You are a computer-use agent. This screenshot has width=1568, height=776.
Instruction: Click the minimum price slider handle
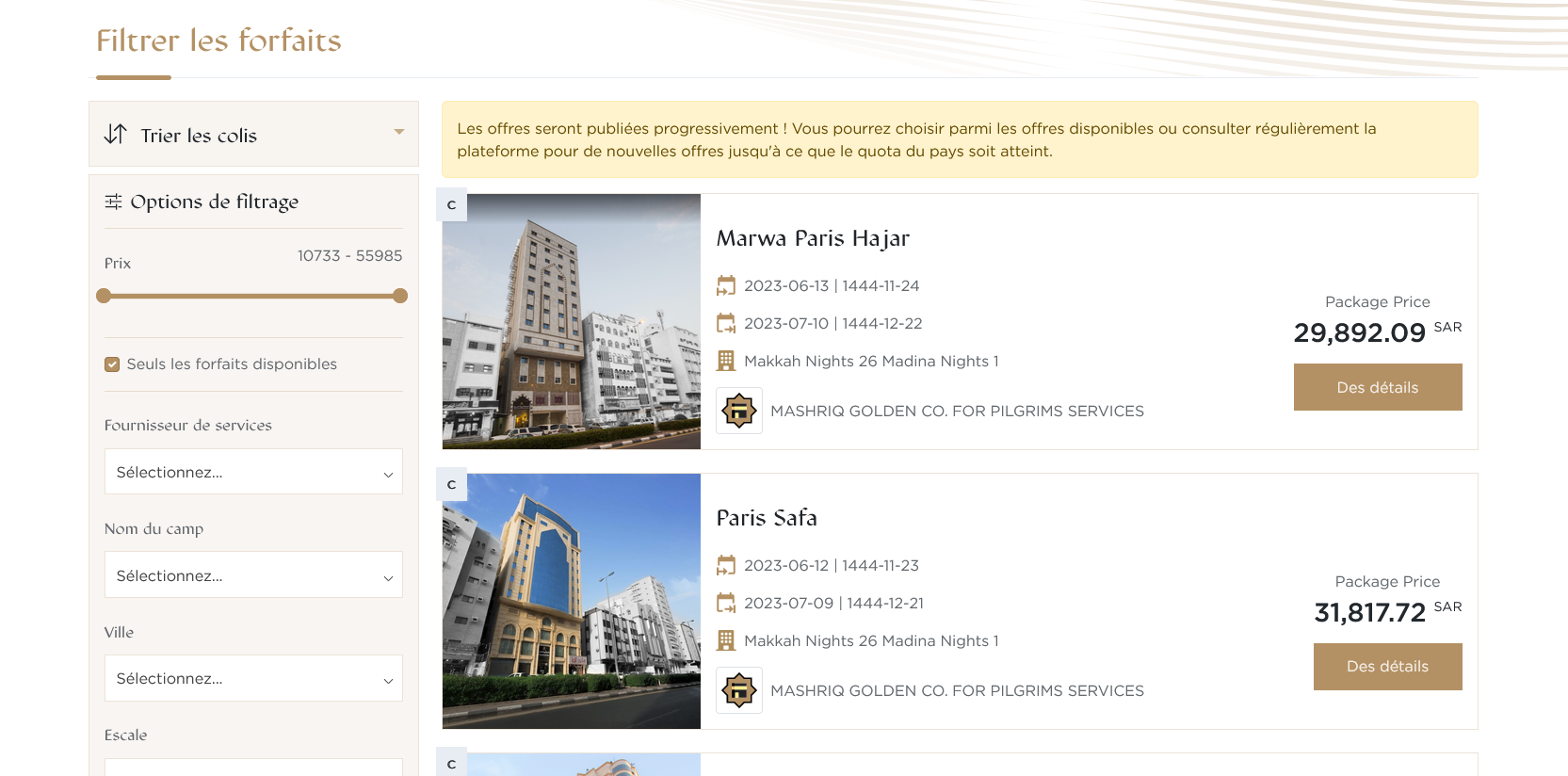[104, 296]
